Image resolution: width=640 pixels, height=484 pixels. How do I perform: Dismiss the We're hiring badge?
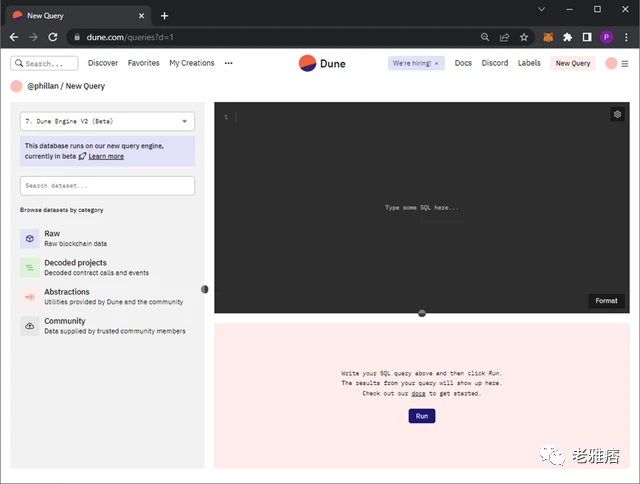coord(436,63)
